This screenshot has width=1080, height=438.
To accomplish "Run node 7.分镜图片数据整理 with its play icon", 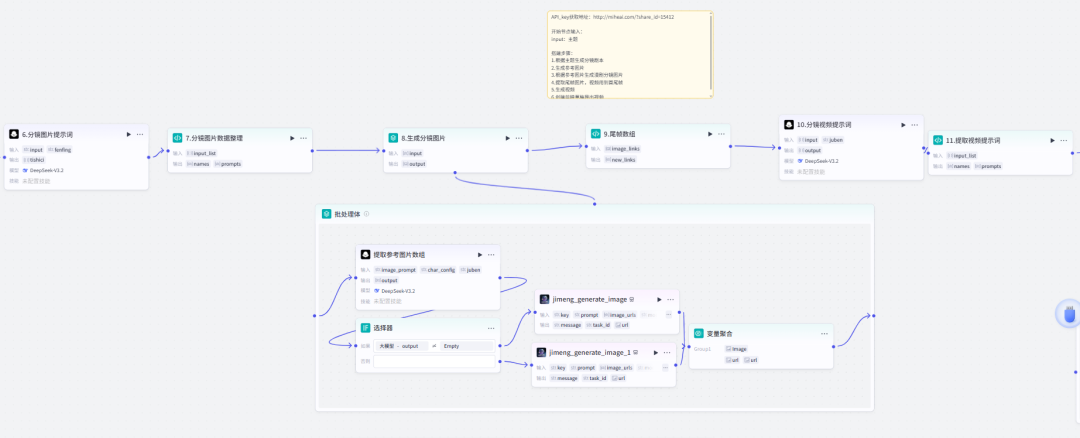I will click(x=292, y=138).
